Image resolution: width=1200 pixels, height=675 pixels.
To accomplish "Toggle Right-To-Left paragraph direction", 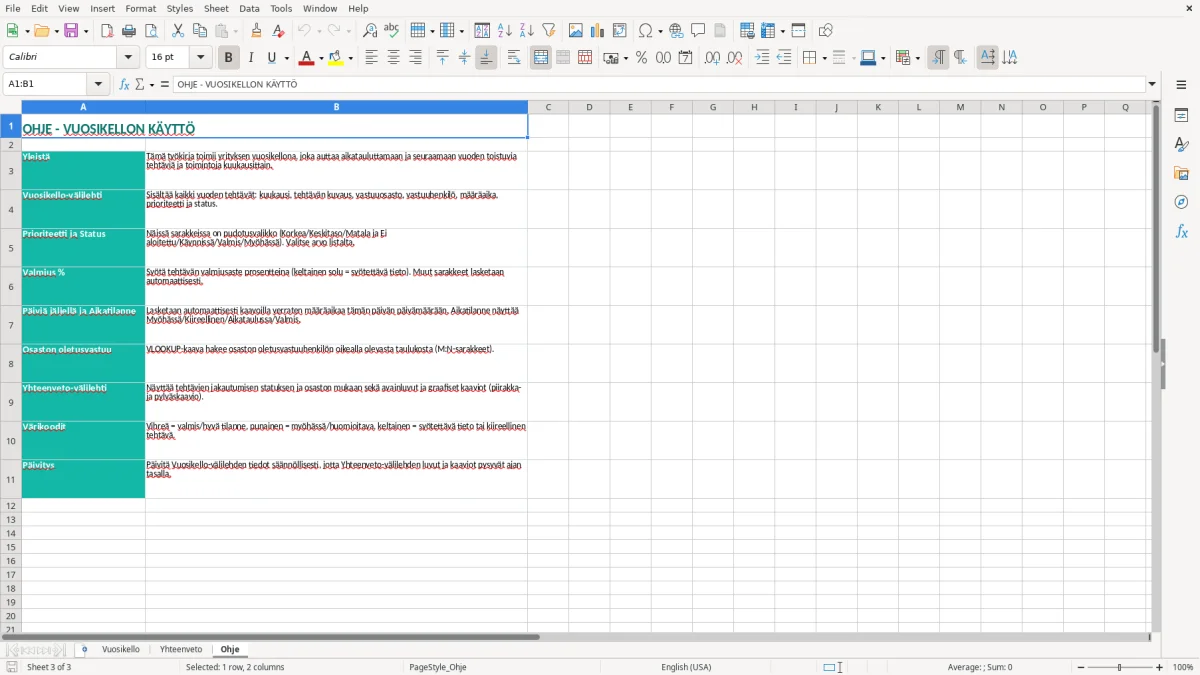I will pyautogui.click(x=960, y=58).
